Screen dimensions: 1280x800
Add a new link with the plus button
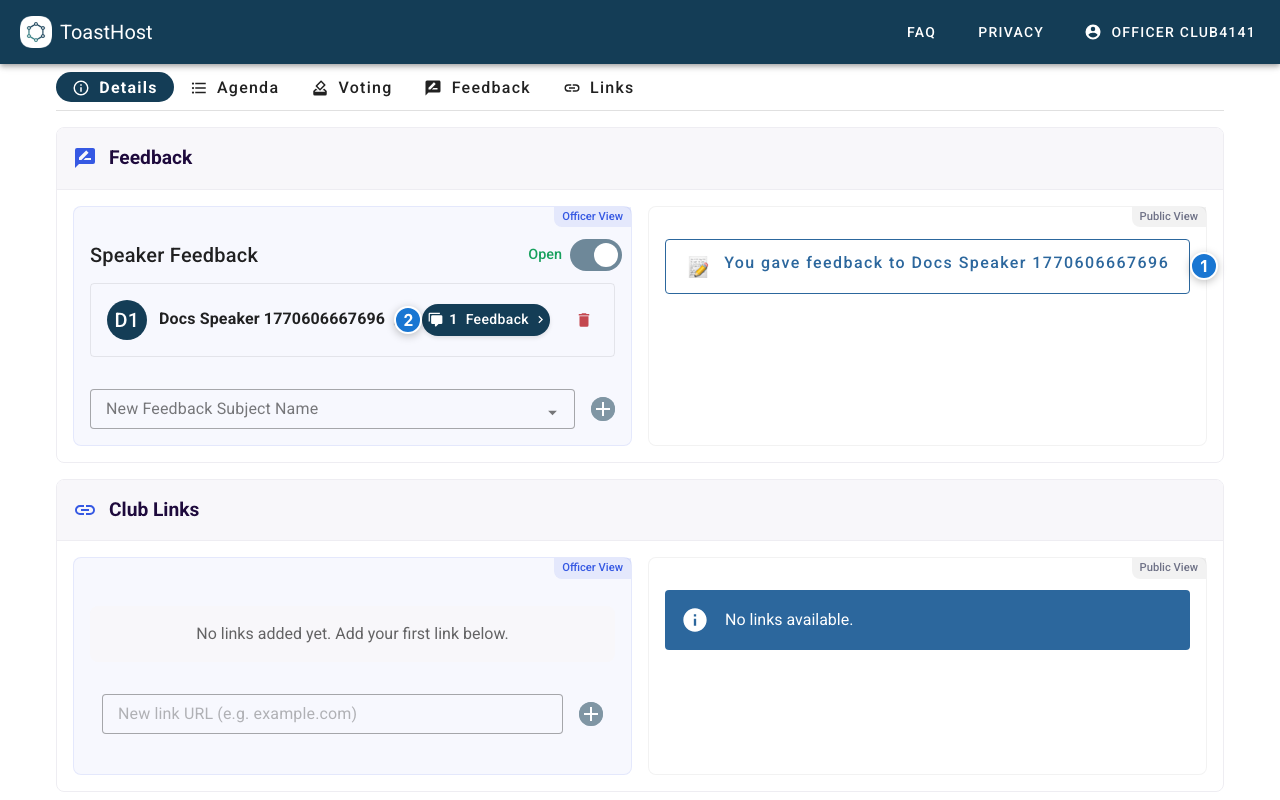coord(590,714)
